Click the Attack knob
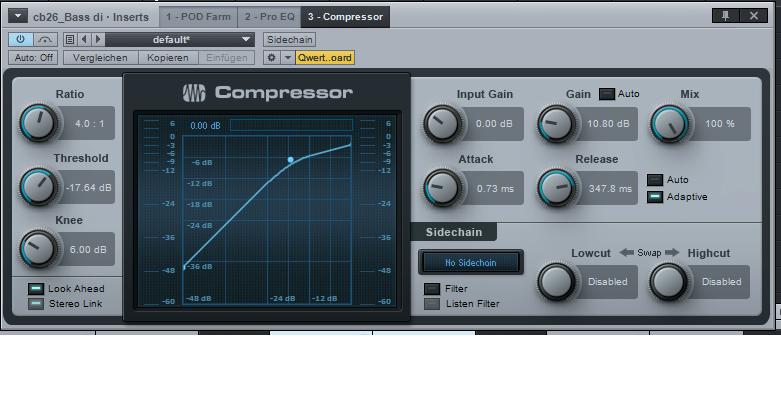 click(x=442, y=188)
